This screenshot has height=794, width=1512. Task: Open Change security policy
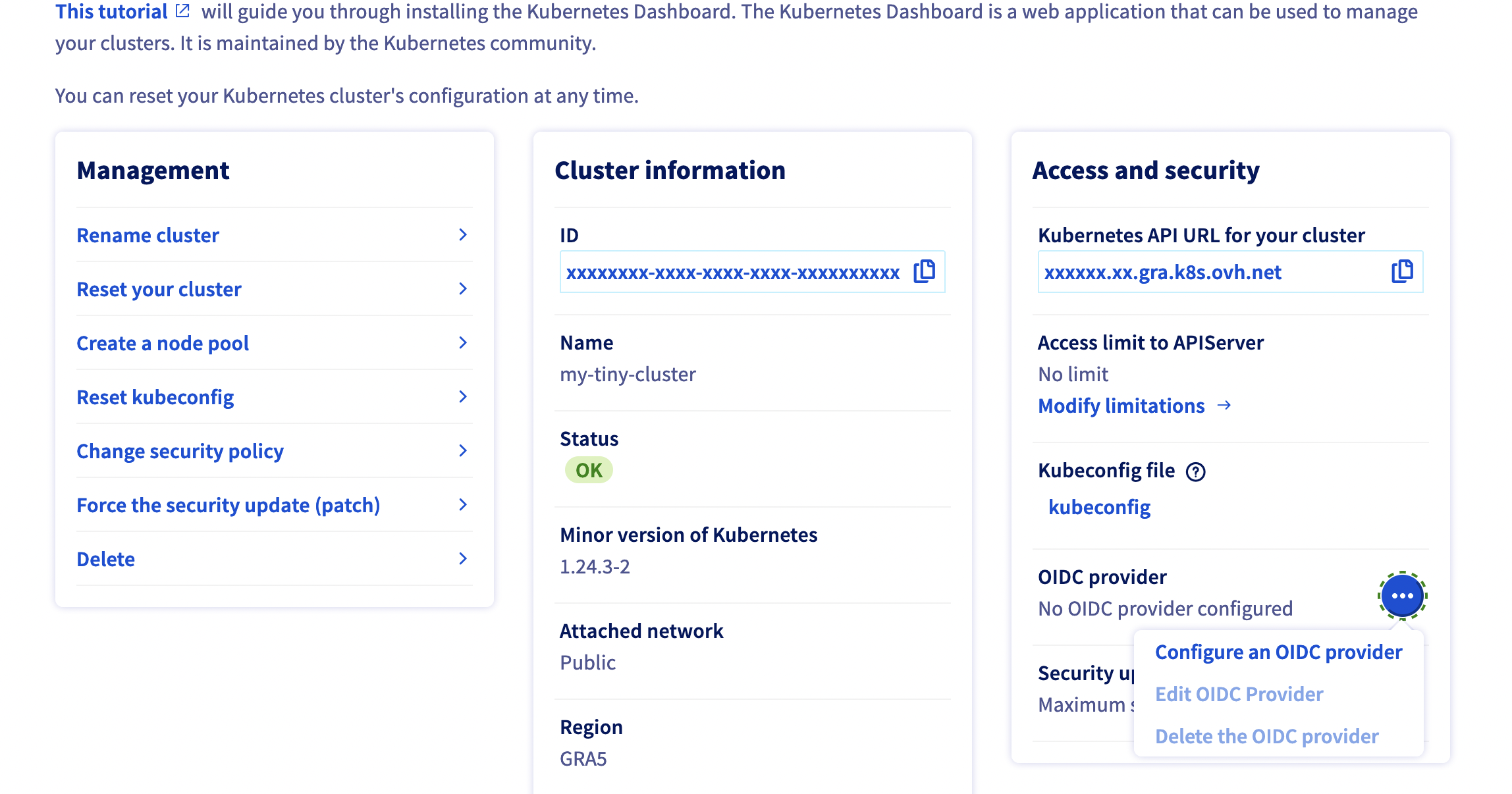(x=180, y=451)
